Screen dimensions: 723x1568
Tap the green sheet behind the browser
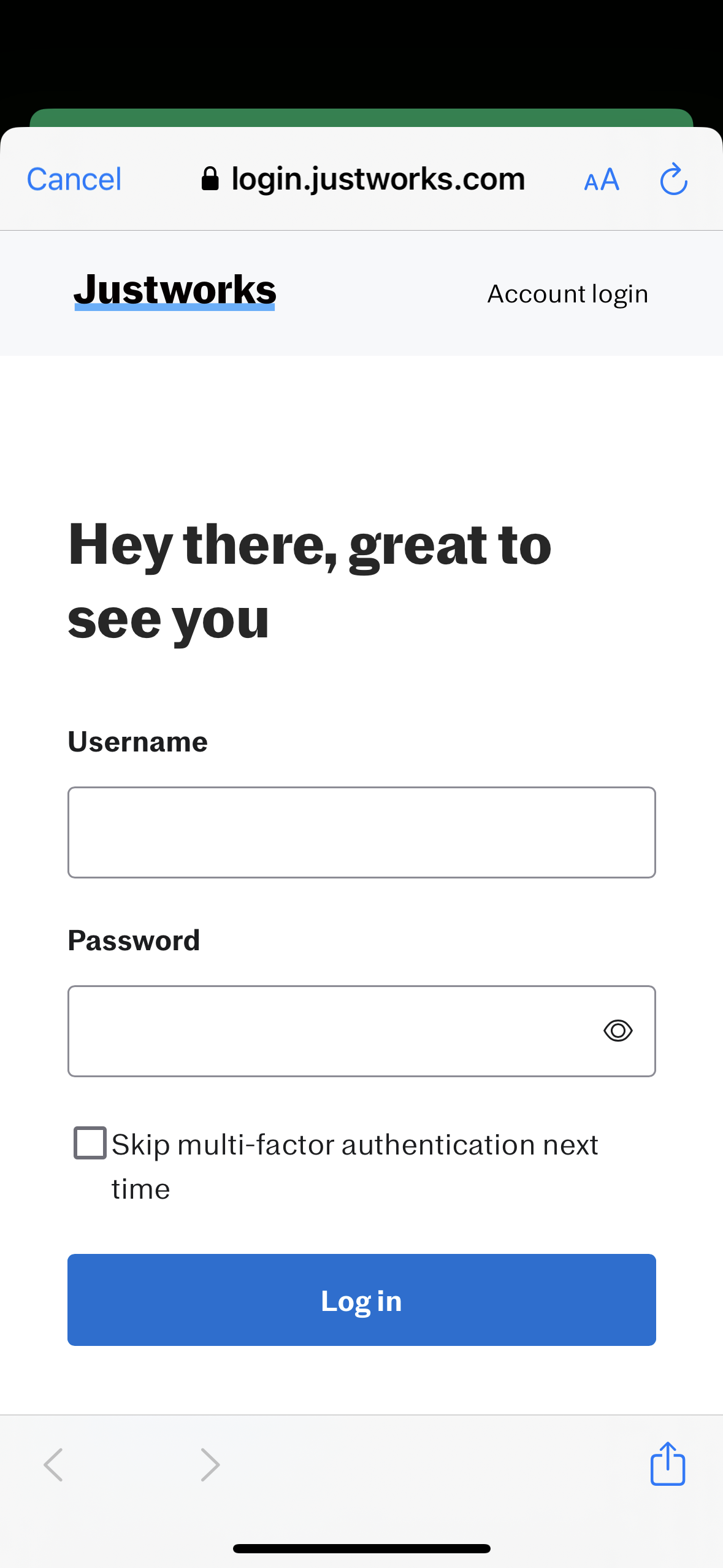pos(362,117)
